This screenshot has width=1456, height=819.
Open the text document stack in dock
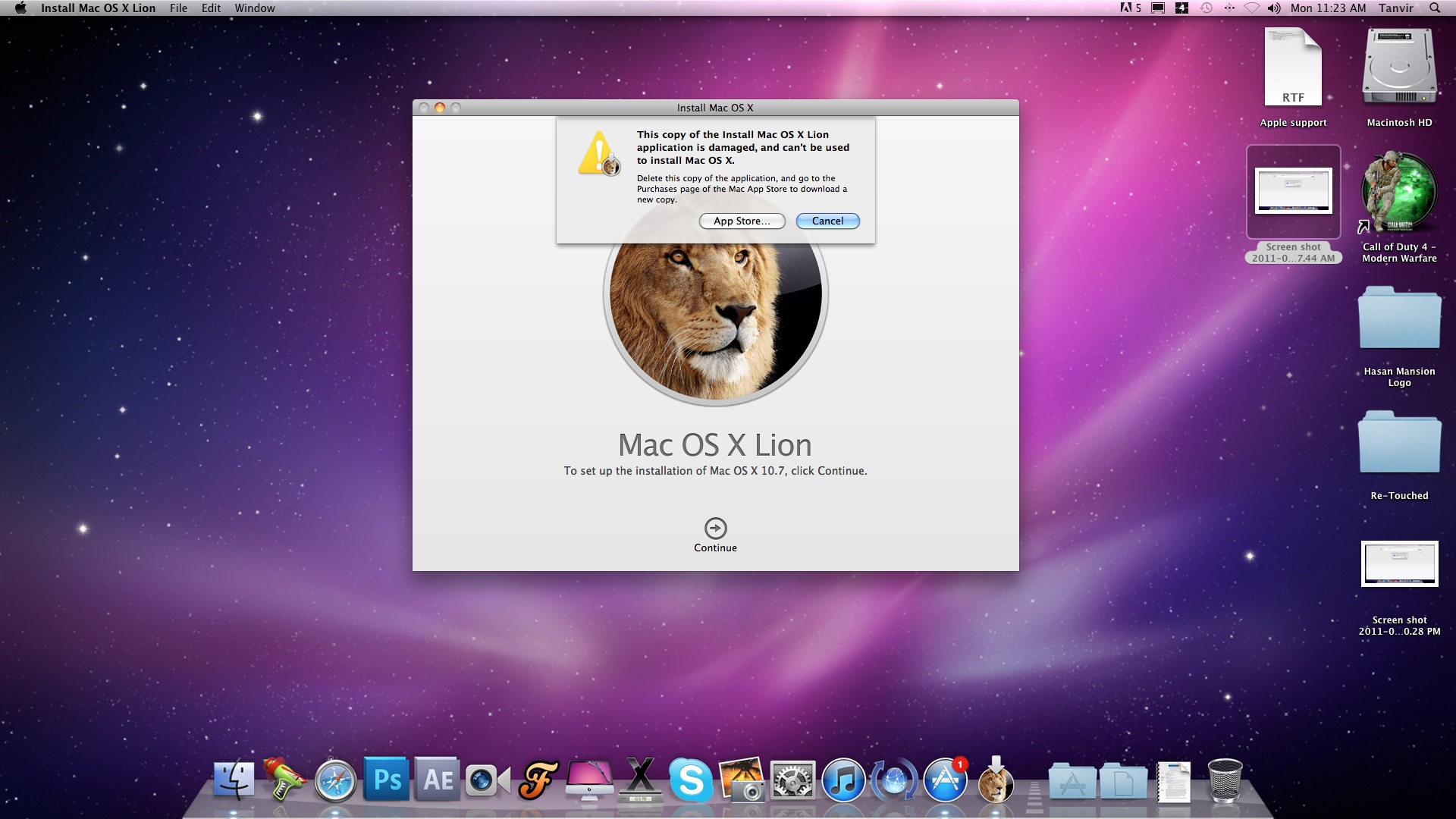pyautogui.click(x=1174, y=781)
